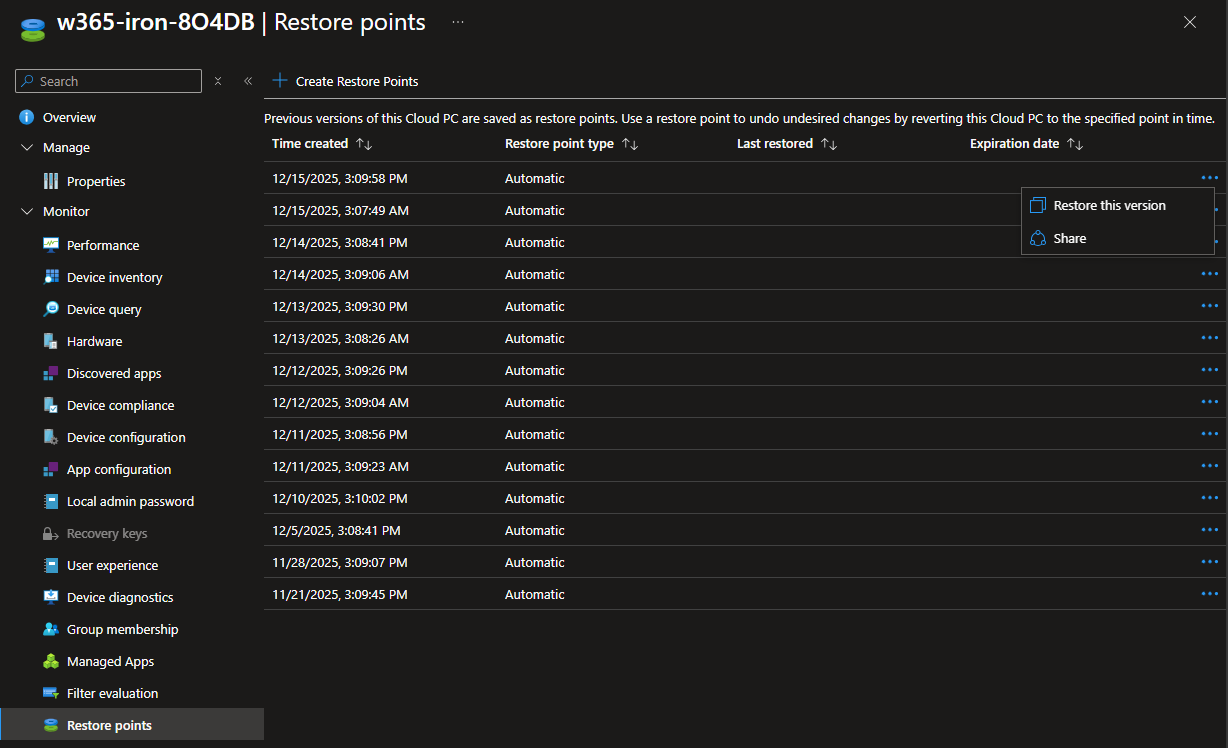Click the Device inventory icon
The height and width of the screenshot is (748, 1228).
point(51,277)
